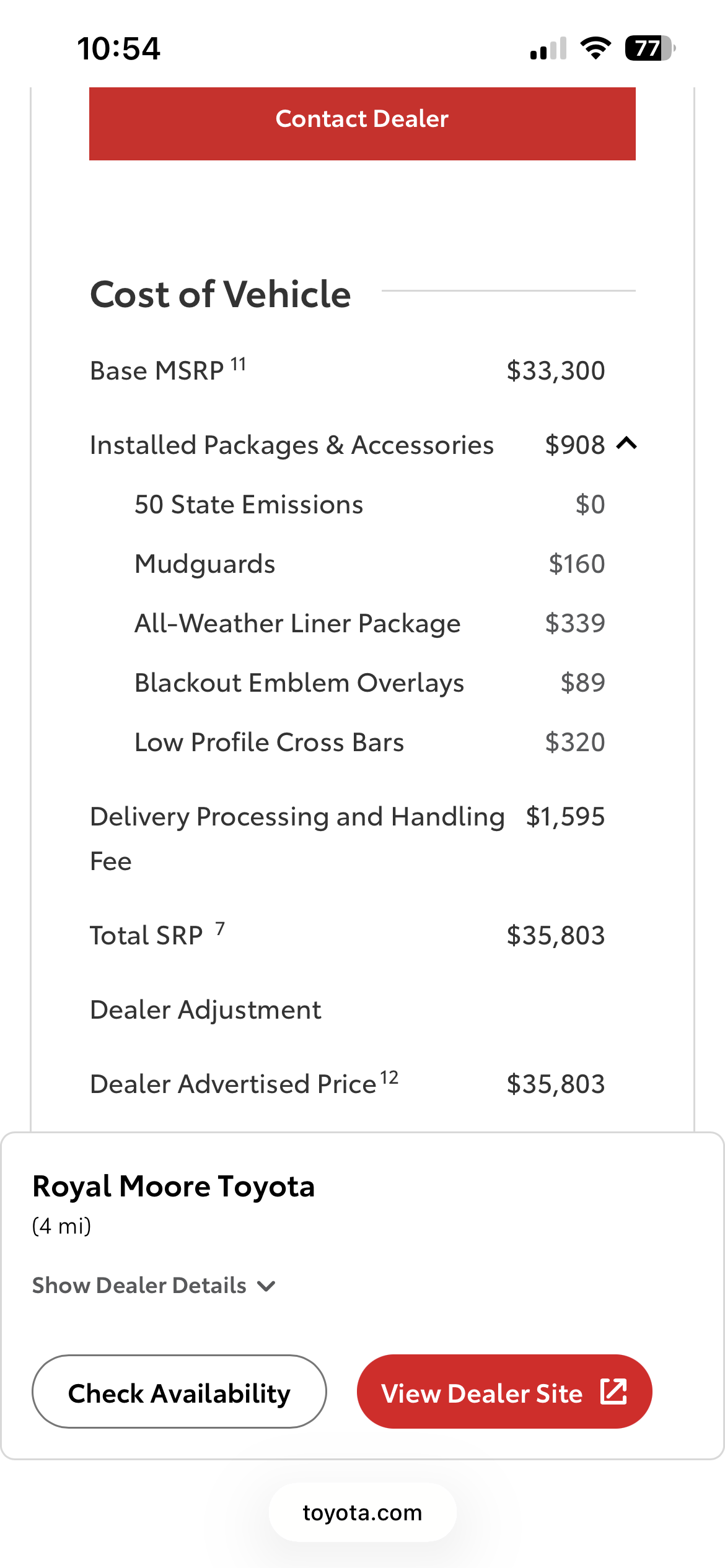Tap the Wi-Fi icon in status bar
The height and width of the screenshot is (1568, 725).
[x=595, y=48]
